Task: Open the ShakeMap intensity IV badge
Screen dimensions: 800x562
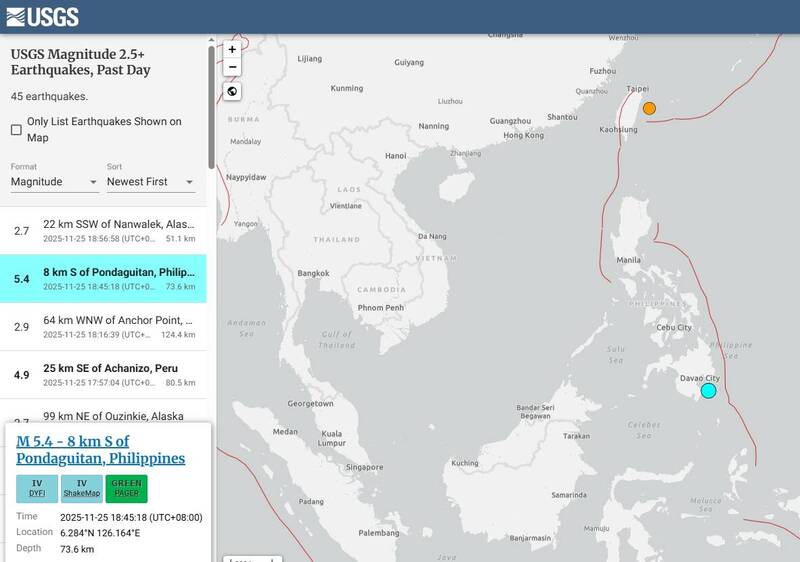Action: coord(81,488)
